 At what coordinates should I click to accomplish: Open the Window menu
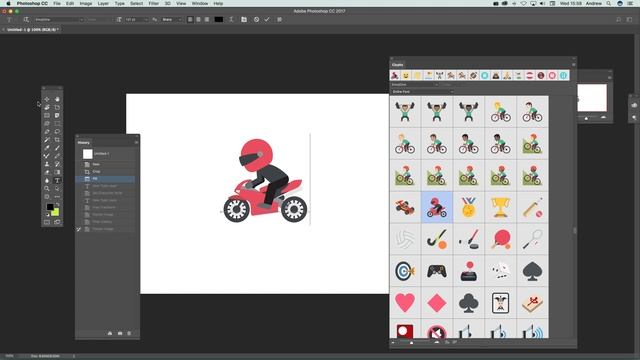[200, 3]
